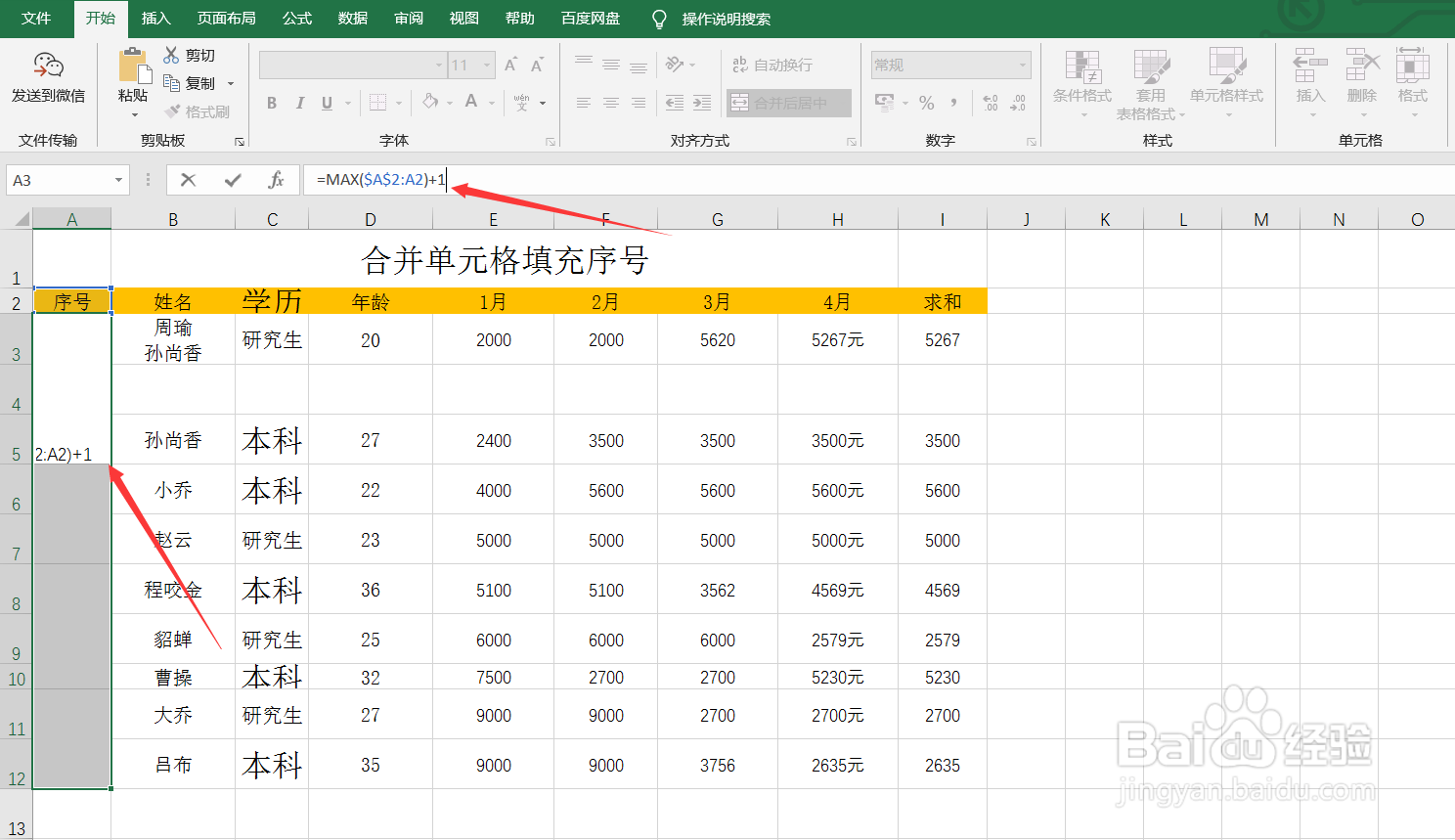
Task: Expand the fill color dropdown arrow
Action: click(x=449, y=102)
